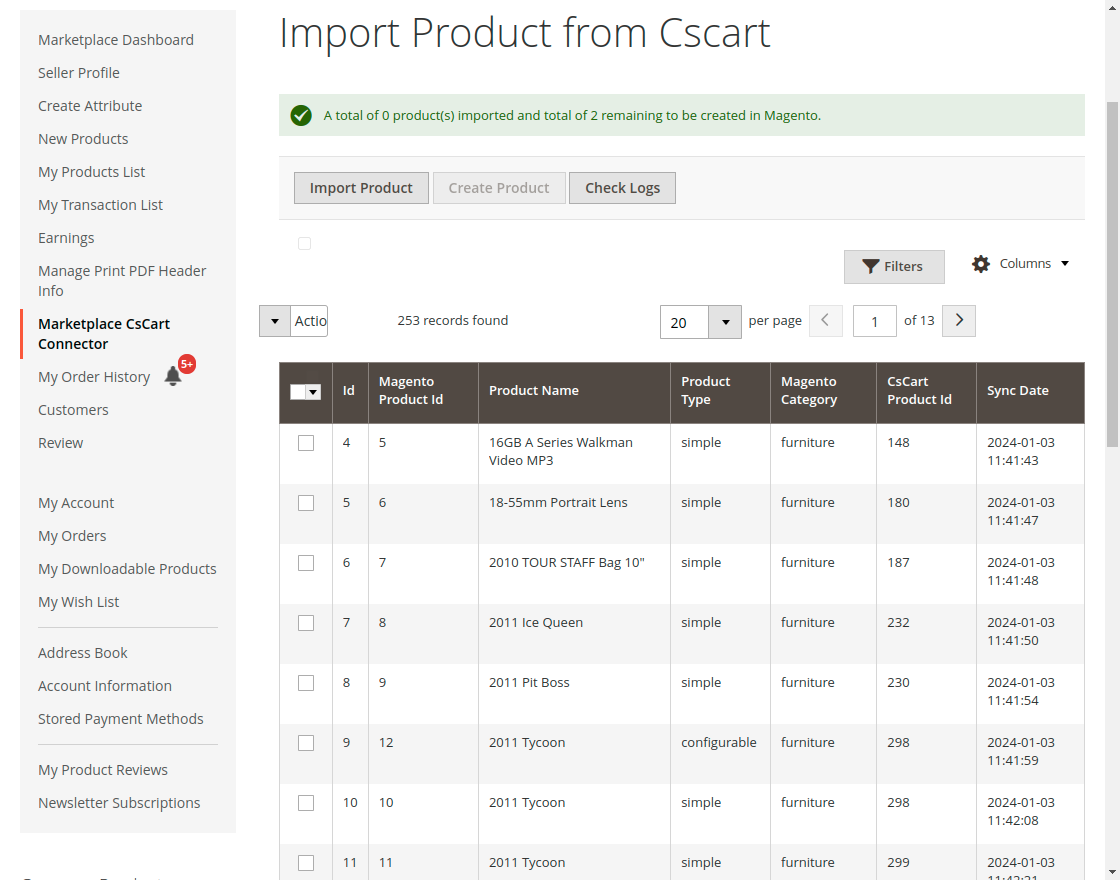The height and width of the screenshot is (880, 1120).
Task: Select checkbox for 16GB A Series Walkman
Action: tap(306, 443)
